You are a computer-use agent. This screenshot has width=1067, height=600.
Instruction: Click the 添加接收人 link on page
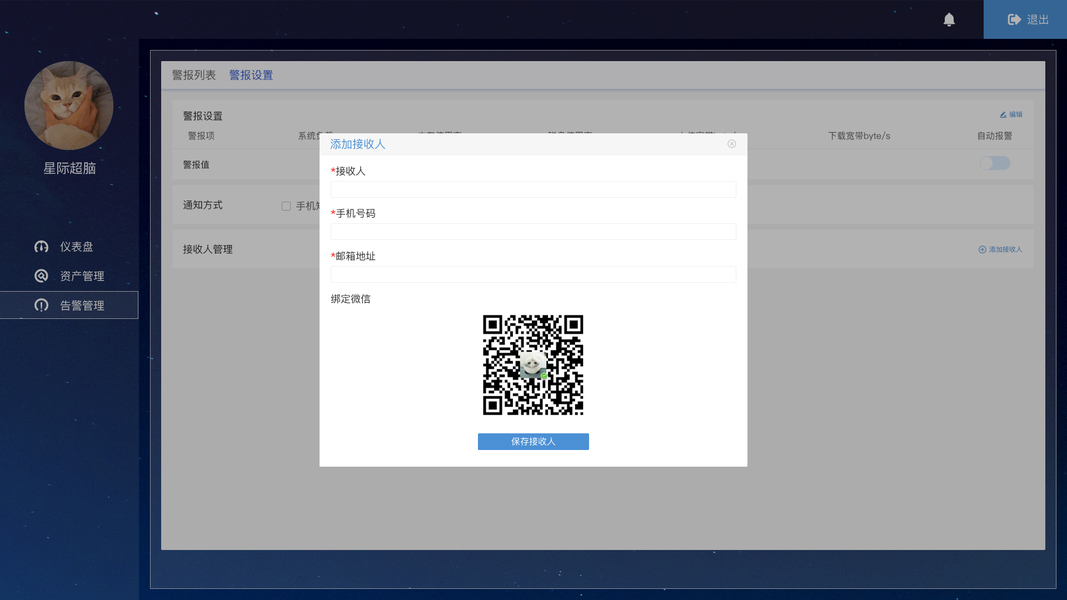tap(1000, 250)
